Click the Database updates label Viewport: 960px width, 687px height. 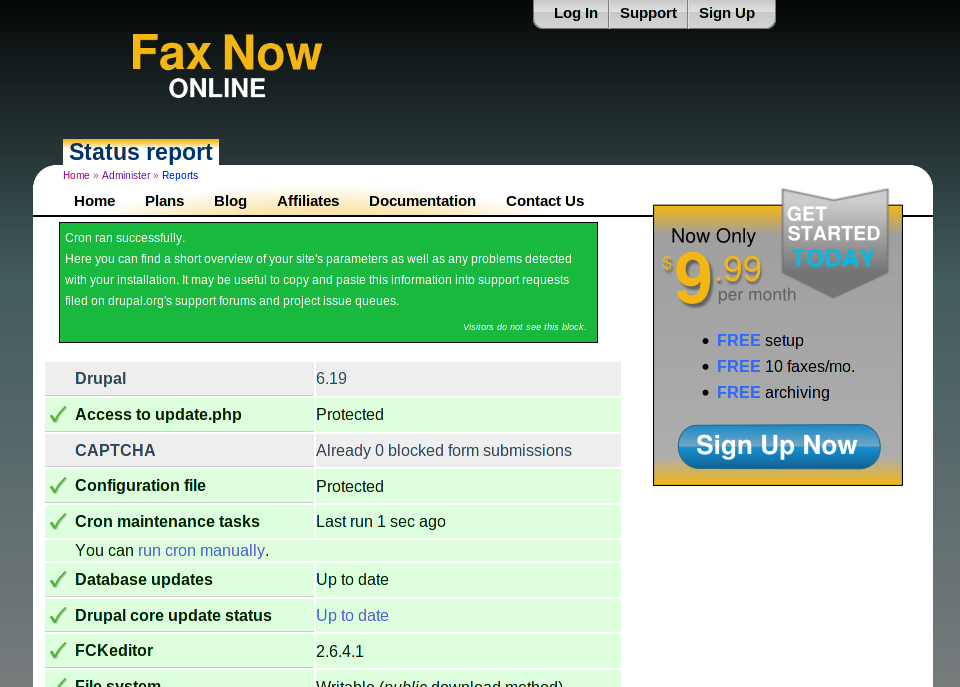(144, 579)
